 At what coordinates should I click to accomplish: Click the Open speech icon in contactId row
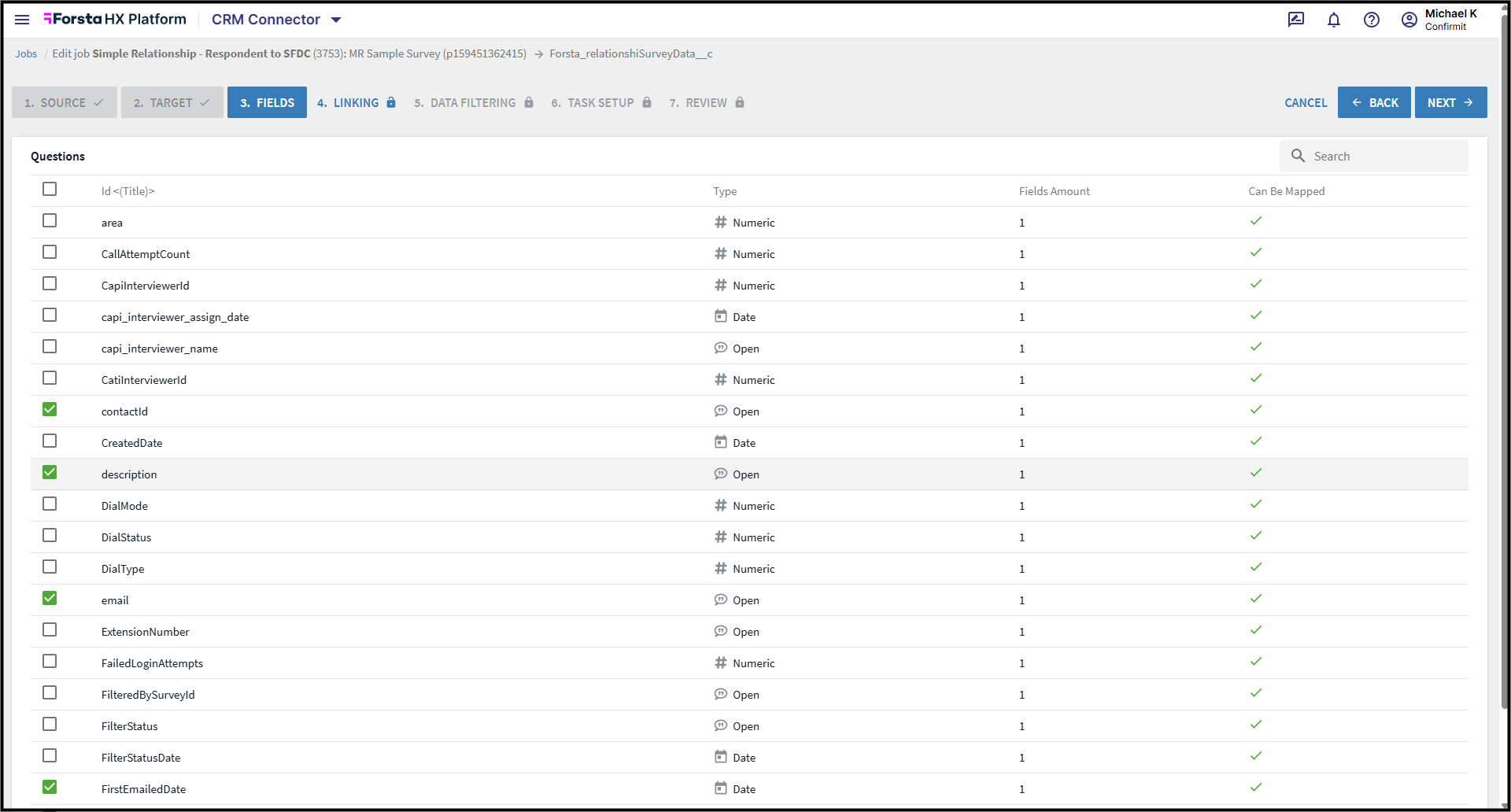720,411
